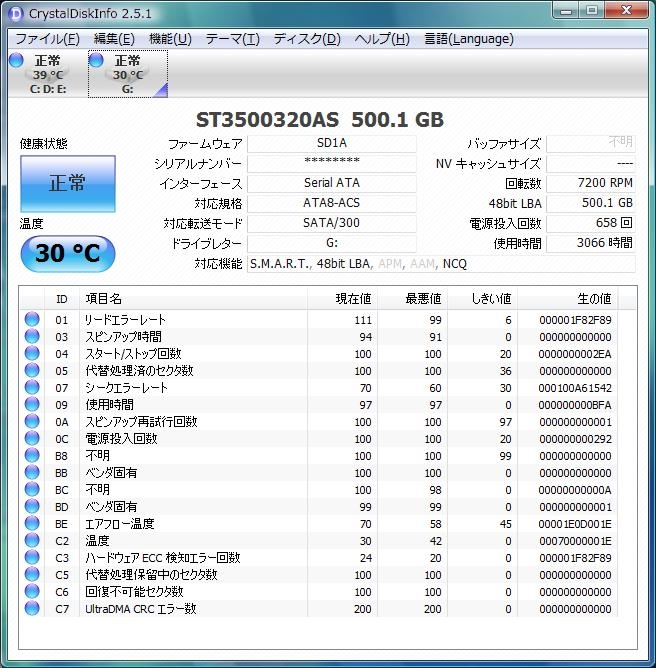Viewport: 656px width, 668px height.
Task: Click the serial number field with asterisks
Action: click(332, 164)
